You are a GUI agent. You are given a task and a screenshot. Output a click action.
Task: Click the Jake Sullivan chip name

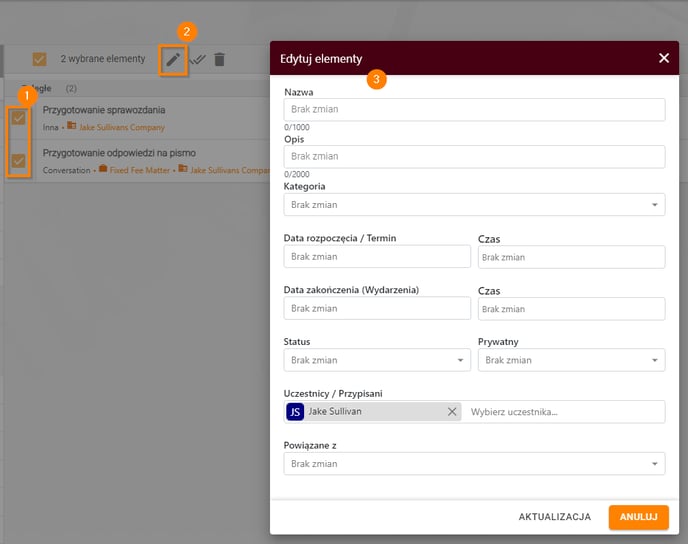tap(335, 412)
